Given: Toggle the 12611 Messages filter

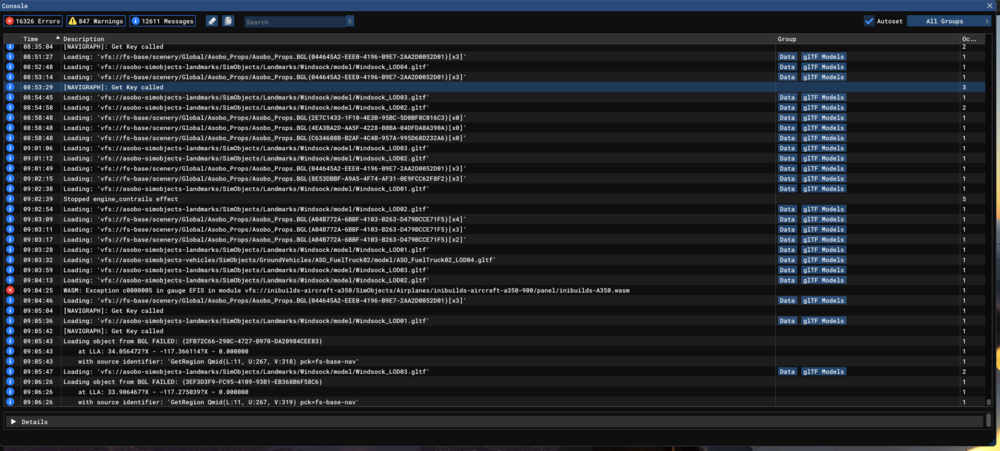Looking at the screenshot, I should point(163,21).
